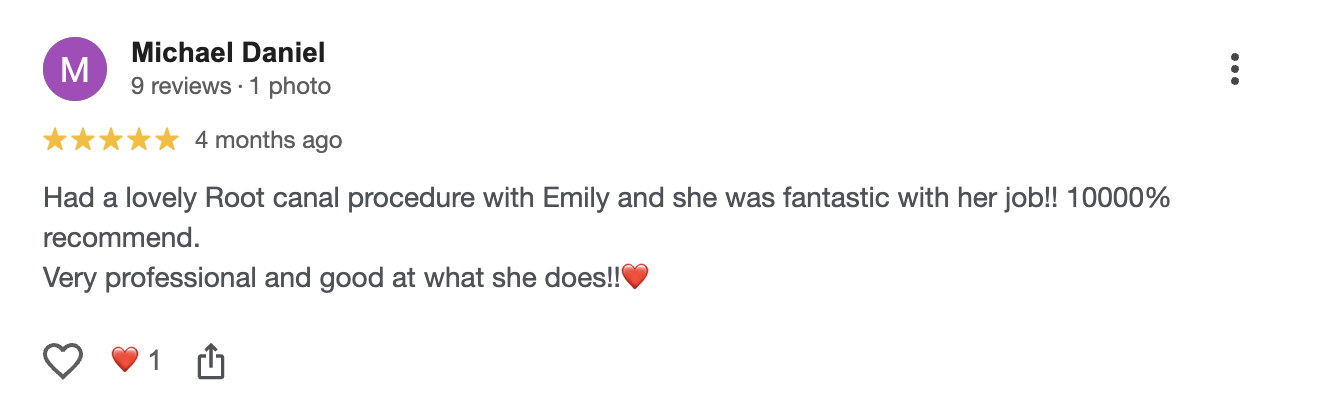
Task: Click the fifth rating star
Action: [166, 140]
